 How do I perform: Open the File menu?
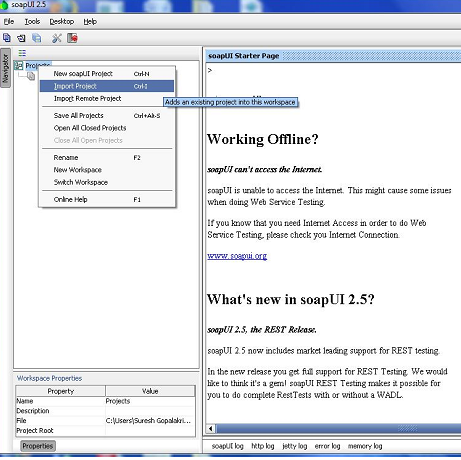click(x=9, y=22)
